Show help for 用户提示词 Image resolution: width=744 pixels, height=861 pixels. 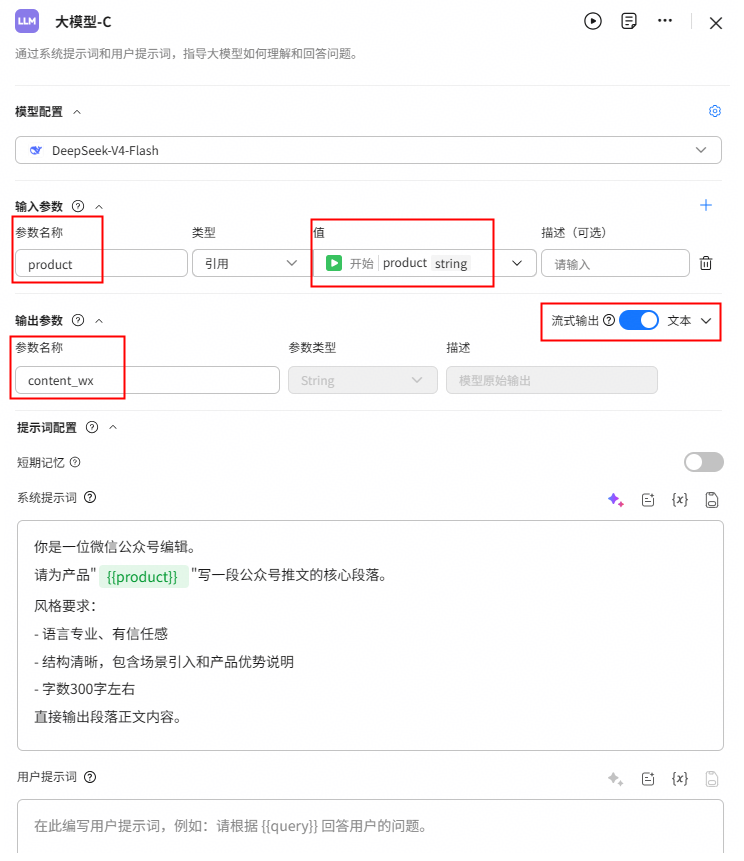(x=90, y=777)
